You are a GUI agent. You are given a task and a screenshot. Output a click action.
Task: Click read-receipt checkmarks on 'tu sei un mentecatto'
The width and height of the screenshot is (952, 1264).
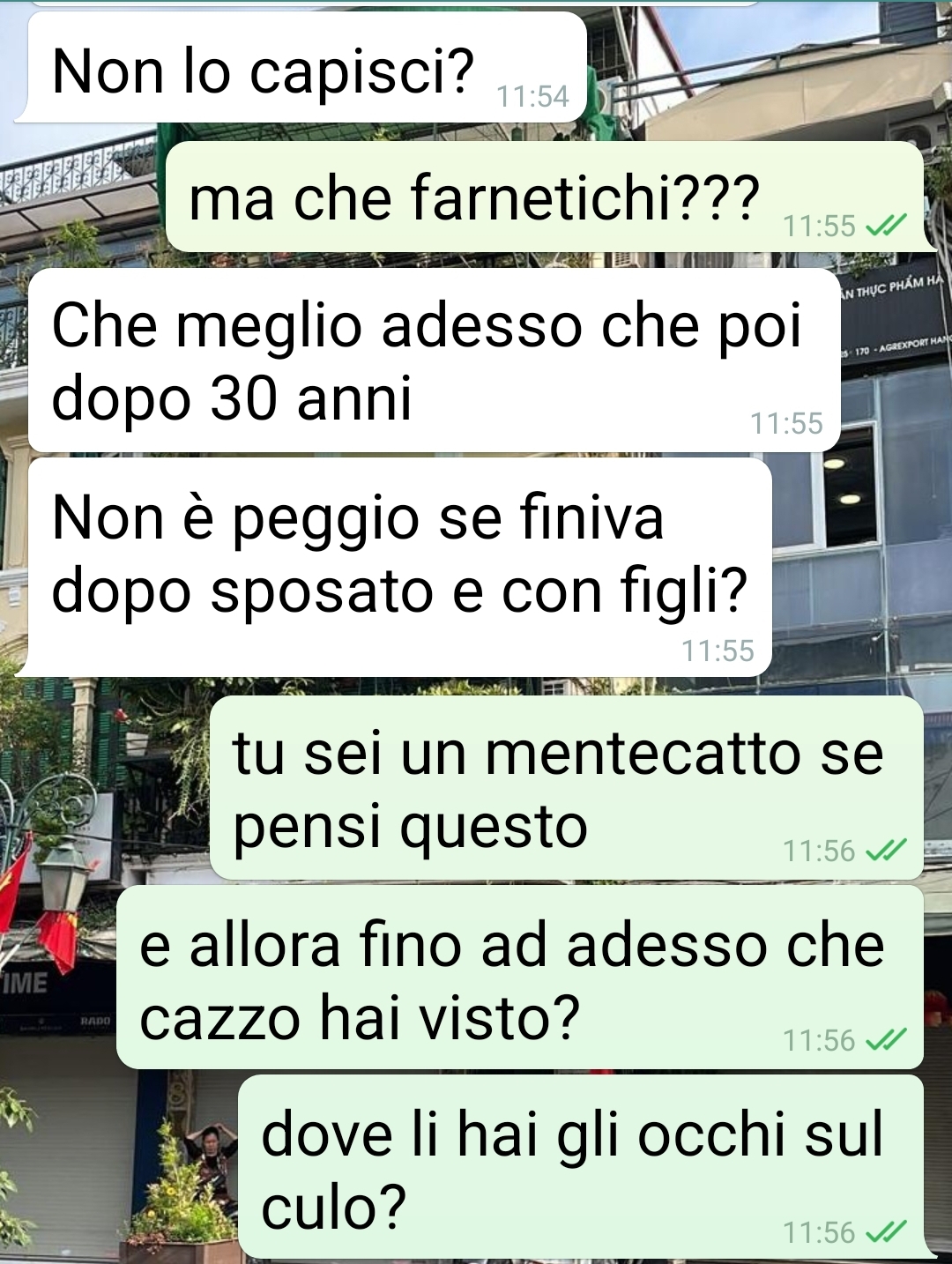coord(886,851)
